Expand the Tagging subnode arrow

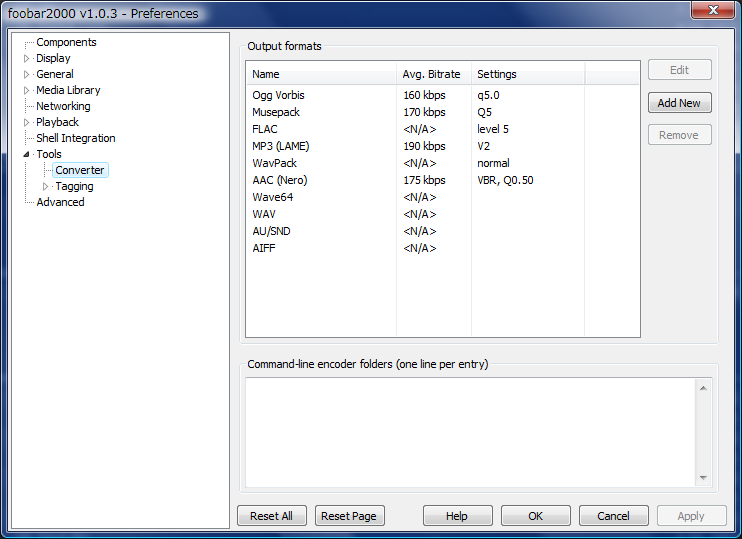click(45, 186)
